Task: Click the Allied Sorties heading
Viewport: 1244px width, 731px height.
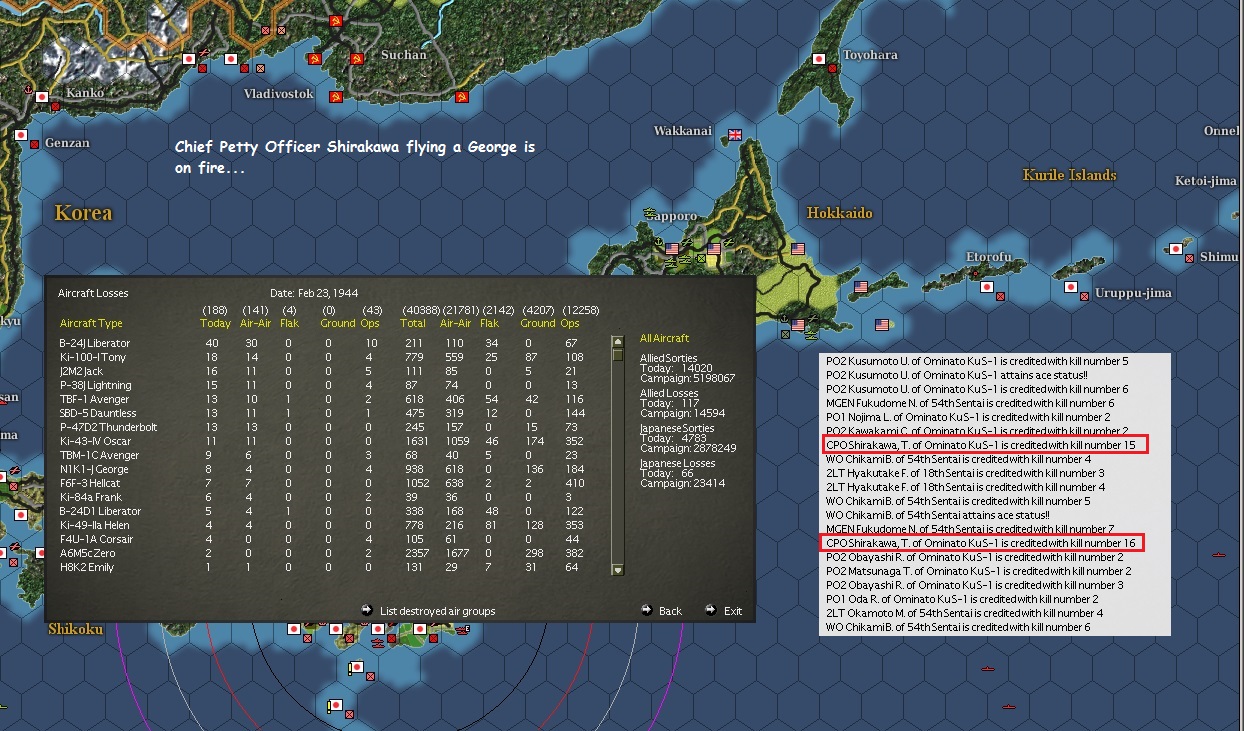Action: [669, 358]
